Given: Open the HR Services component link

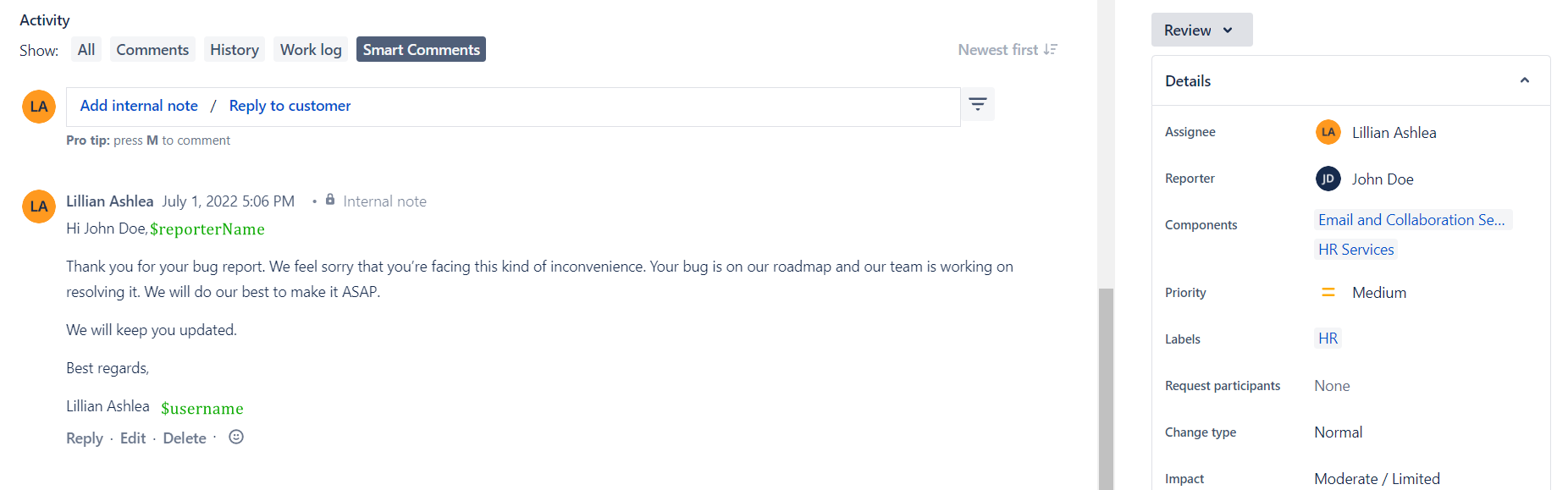Looking at the screenshot, I should click(1355, 250).
